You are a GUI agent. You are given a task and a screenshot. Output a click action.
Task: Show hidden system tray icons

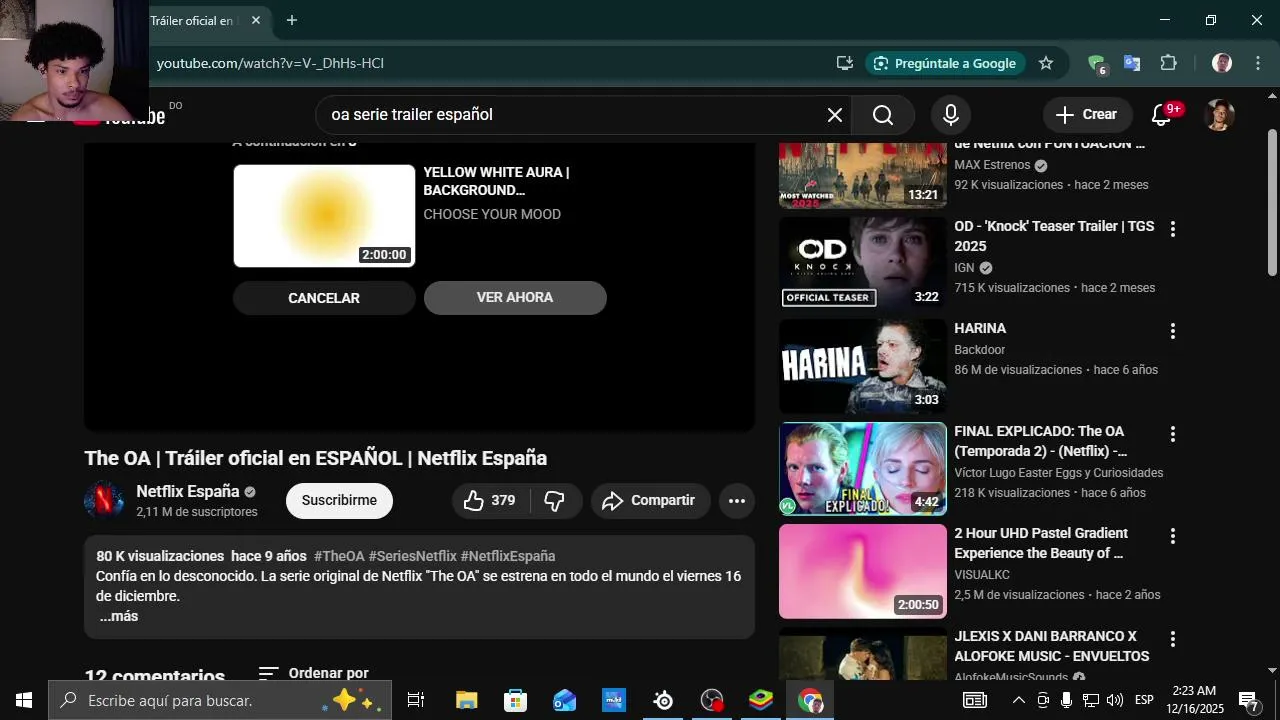coord(1018,700)
